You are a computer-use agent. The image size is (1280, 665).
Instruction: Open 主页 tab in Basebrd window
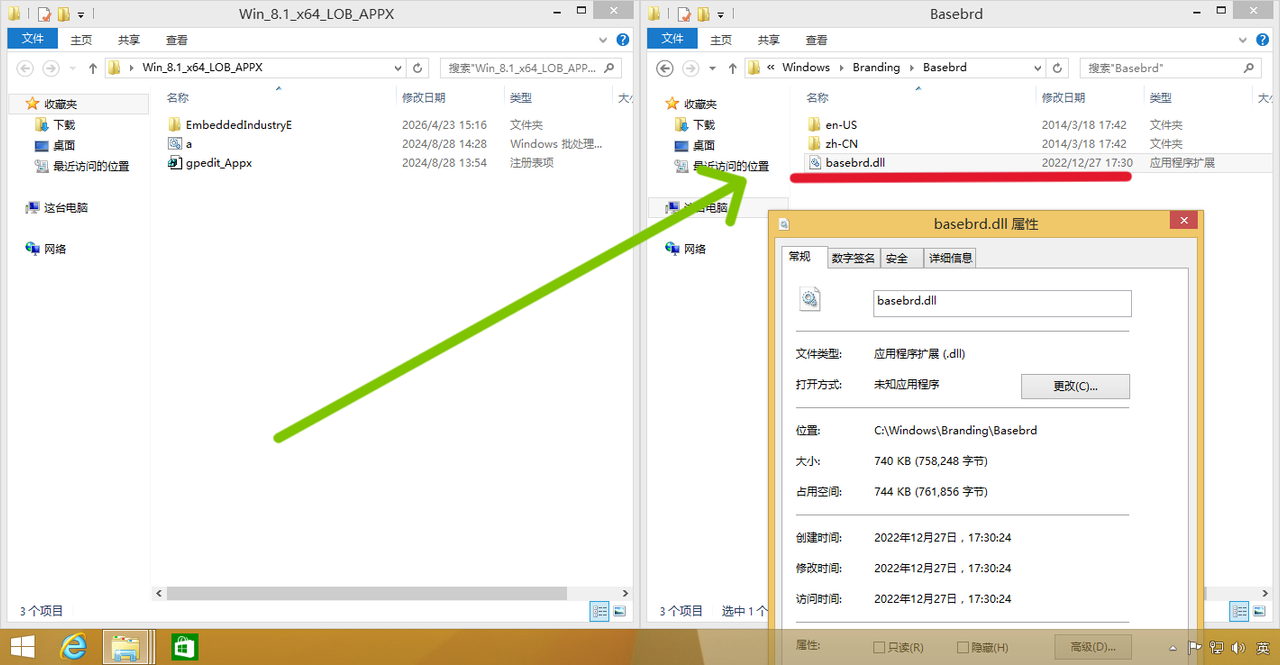pyautogui.click(x=721, y=40)
